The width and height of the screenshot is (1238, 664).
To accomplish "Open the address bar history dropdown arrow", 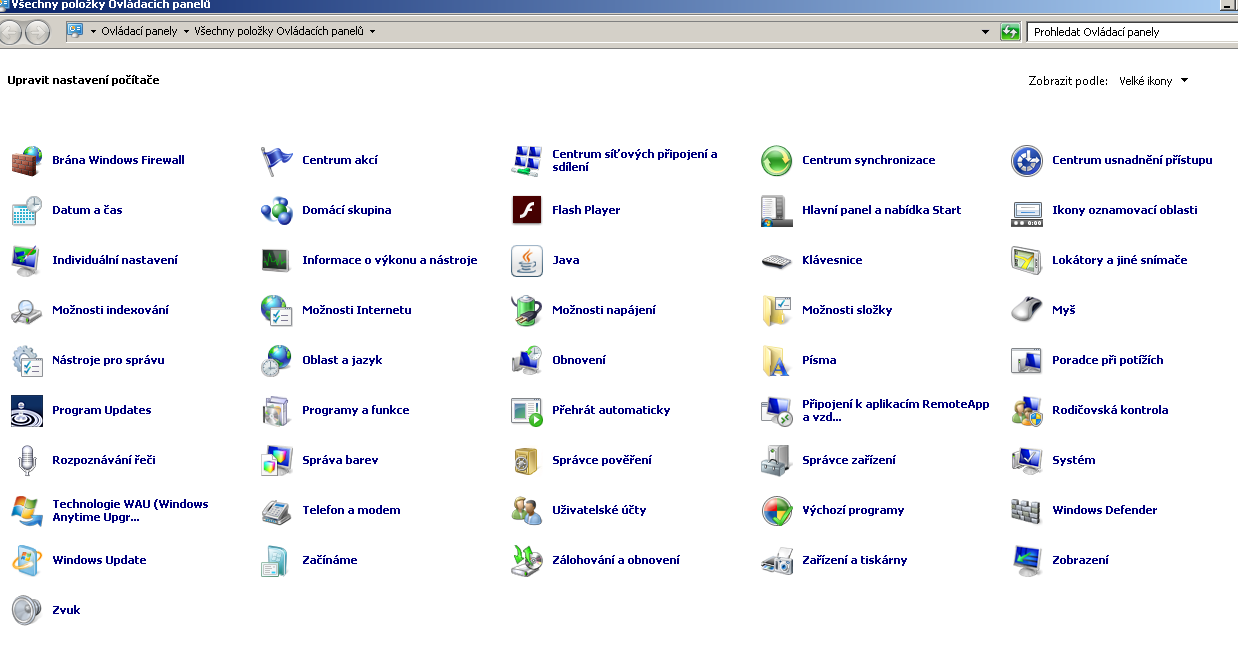I will 986,32.
